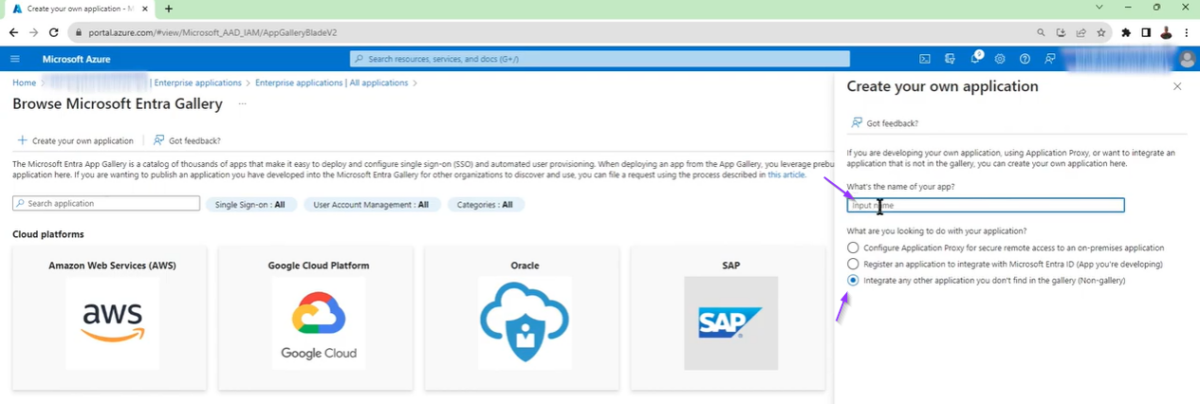The height and width of the screenshot is (404, 1200).
Task: Open the Azure portal hamburger menu
Action: (x=15, y=59)
